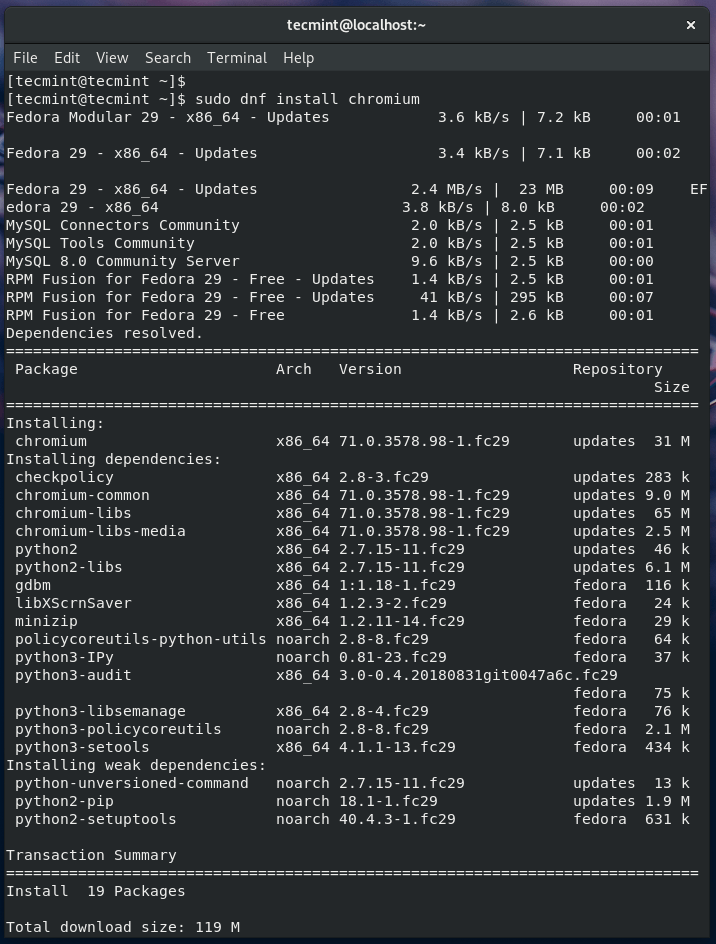
Task: Click the Version column header
Action: pyautogui.click(x=370, y=369)
